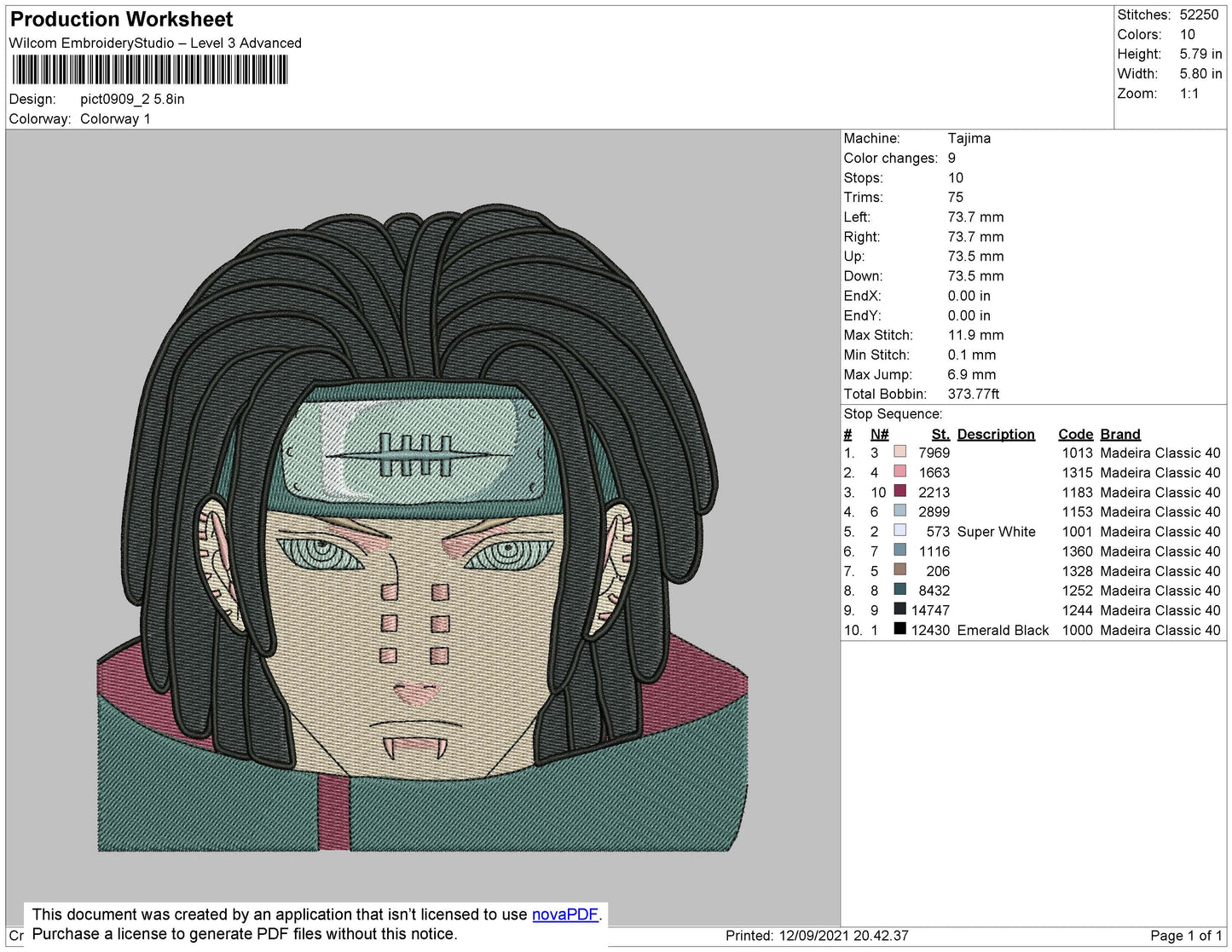Click the Max Jump value '6.9 mm'
The height and width of the screenshot is (952, 1232).
click(972, 374)
